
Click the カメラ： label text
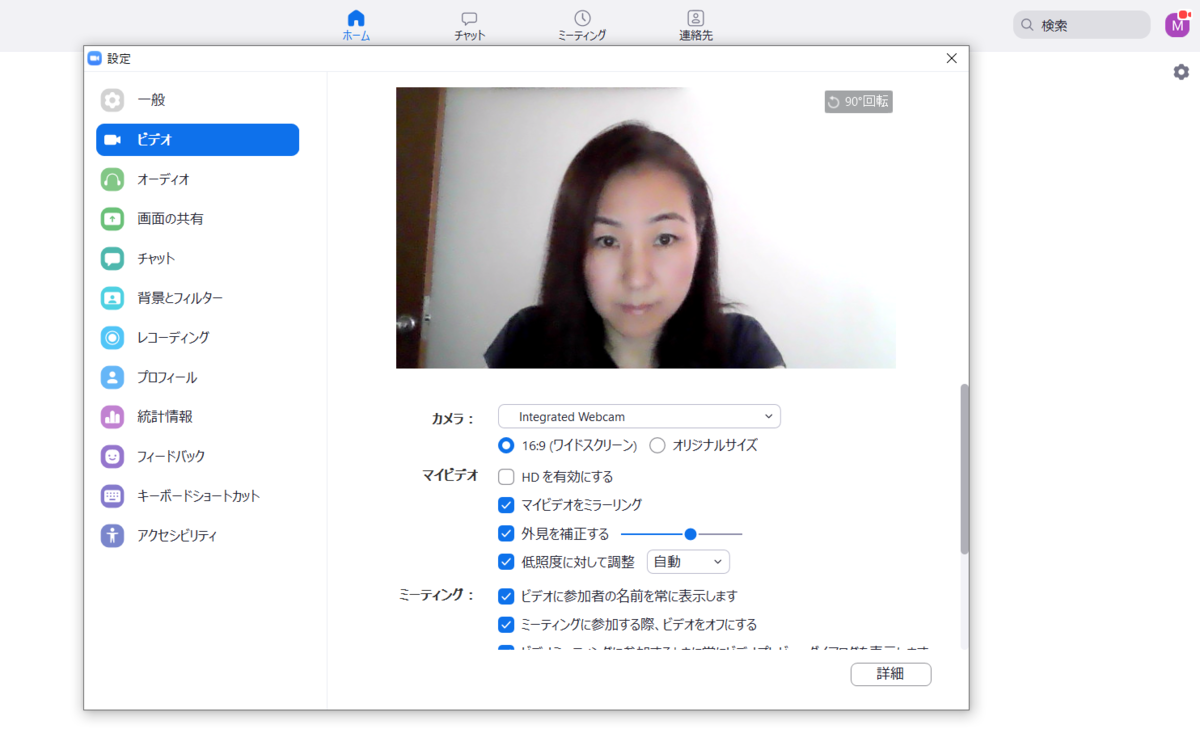click(452, 418)
